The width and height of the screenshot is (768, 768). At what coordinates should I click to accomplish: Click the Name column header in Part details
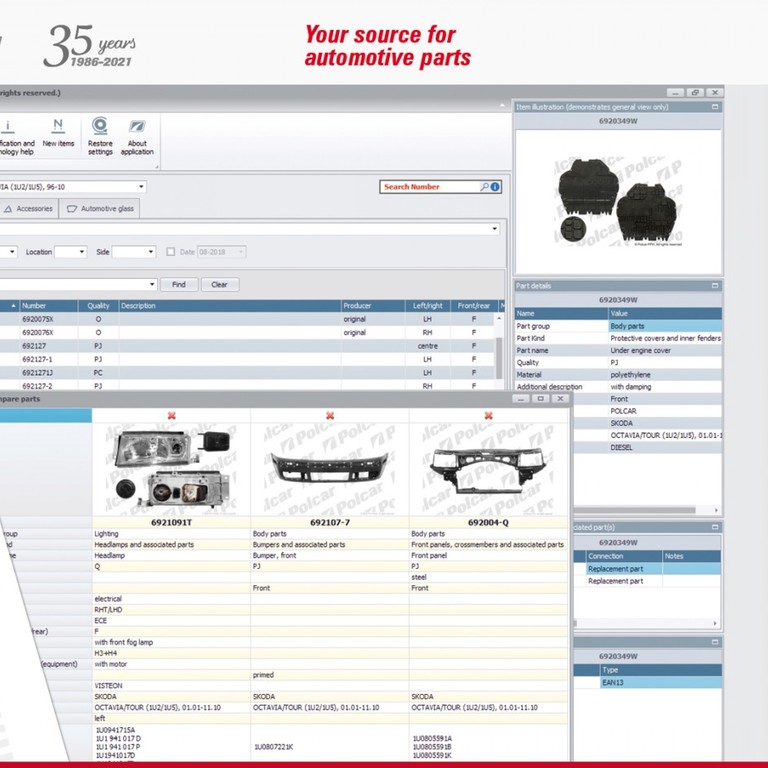click(561, 313)
